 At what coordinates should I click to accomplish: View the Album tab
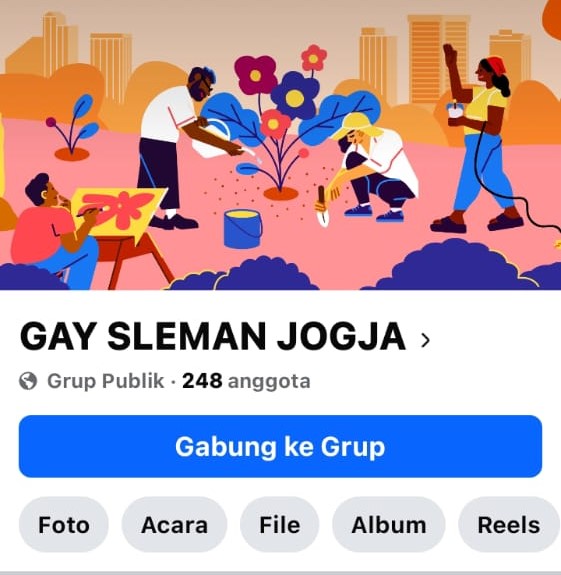(389, 525)
